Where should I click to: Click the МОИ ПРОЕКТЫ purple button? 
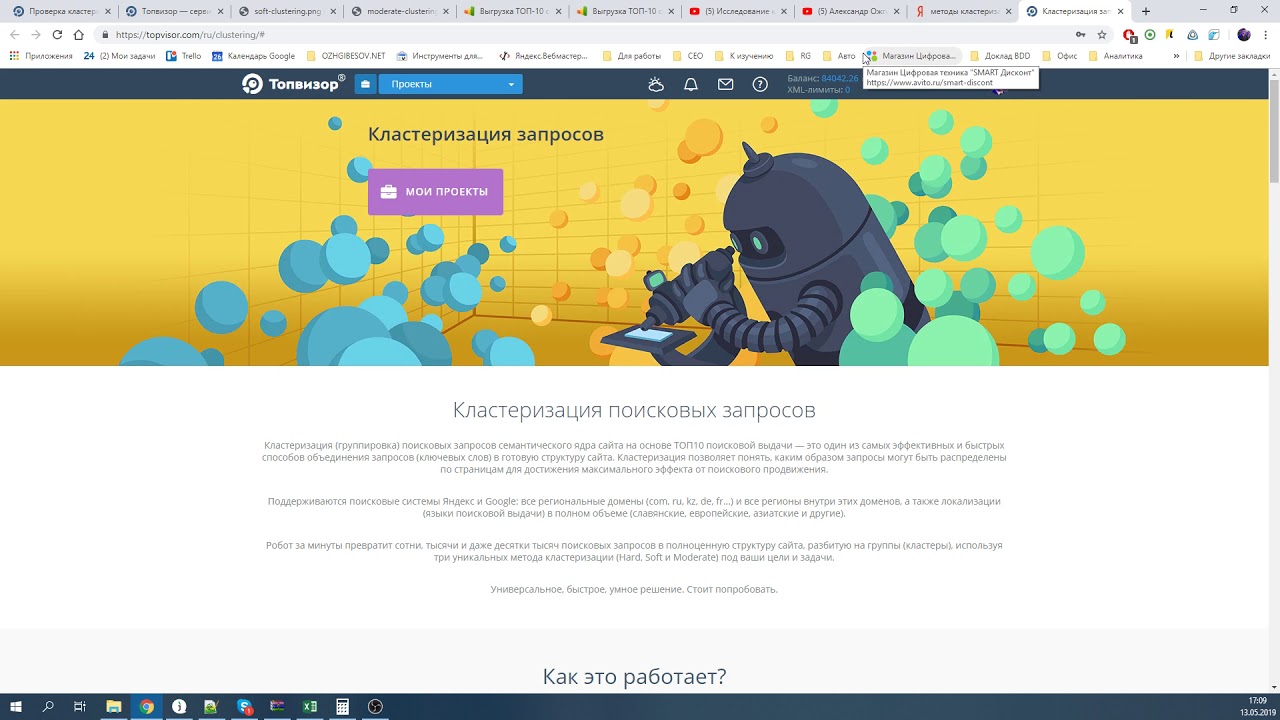coord(435,192)
